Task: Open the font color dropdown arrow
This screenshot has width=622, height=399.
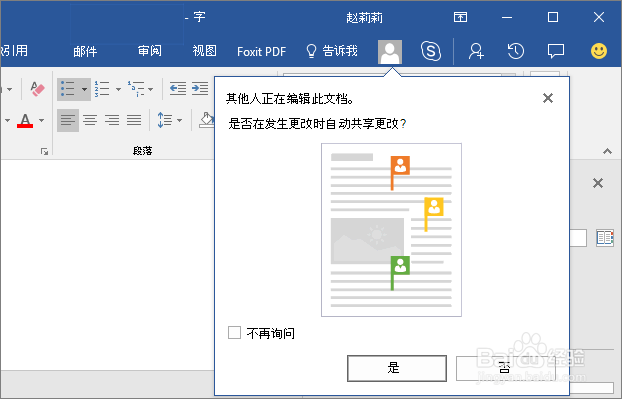Action: point(42,120)
